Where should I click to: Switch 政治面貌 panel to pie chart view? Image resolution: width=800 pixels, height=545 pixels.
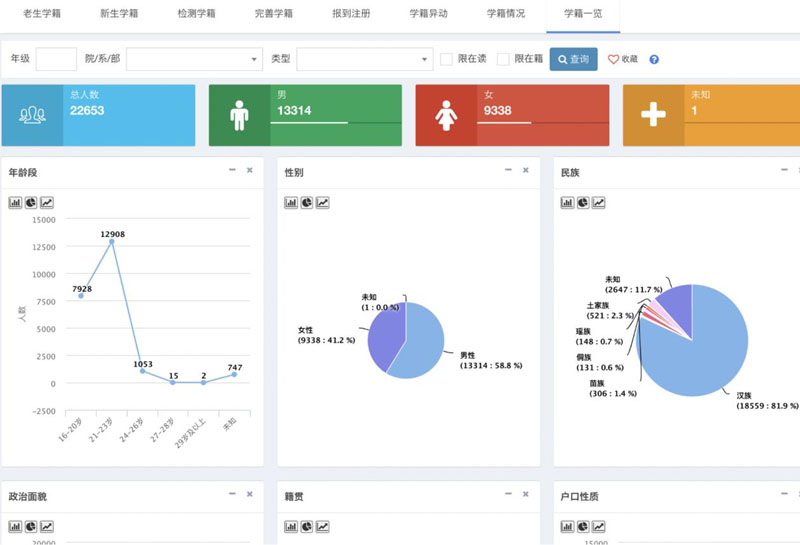click(x=31, y=526)
